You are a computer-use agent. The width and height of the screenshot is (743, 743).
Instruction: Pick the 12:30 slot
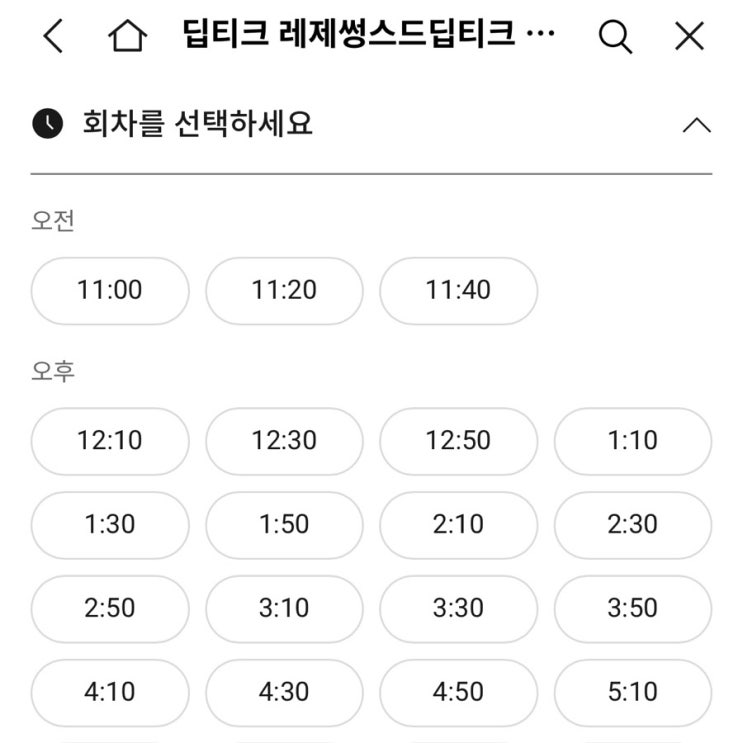[x=284, y=441]
